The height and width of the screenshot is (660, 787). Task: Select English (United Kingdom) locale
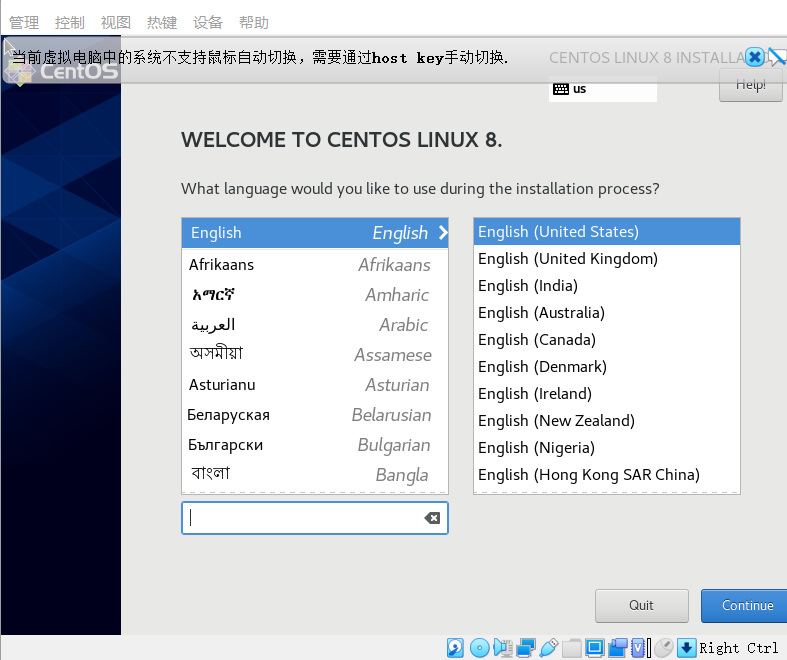[x=607, y=259]
